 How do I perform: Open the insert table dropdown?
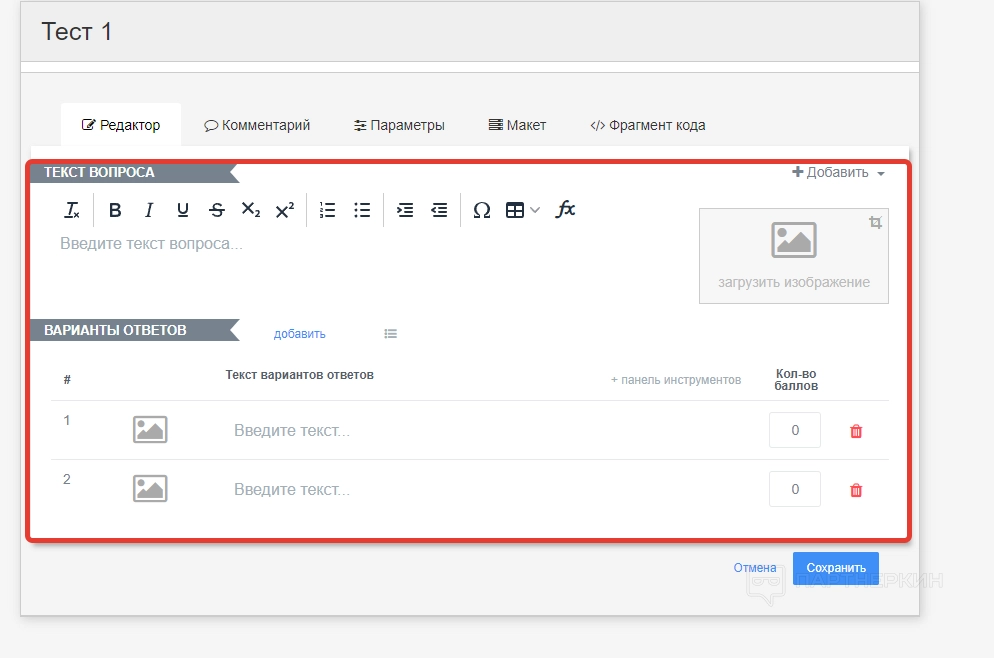522,210
